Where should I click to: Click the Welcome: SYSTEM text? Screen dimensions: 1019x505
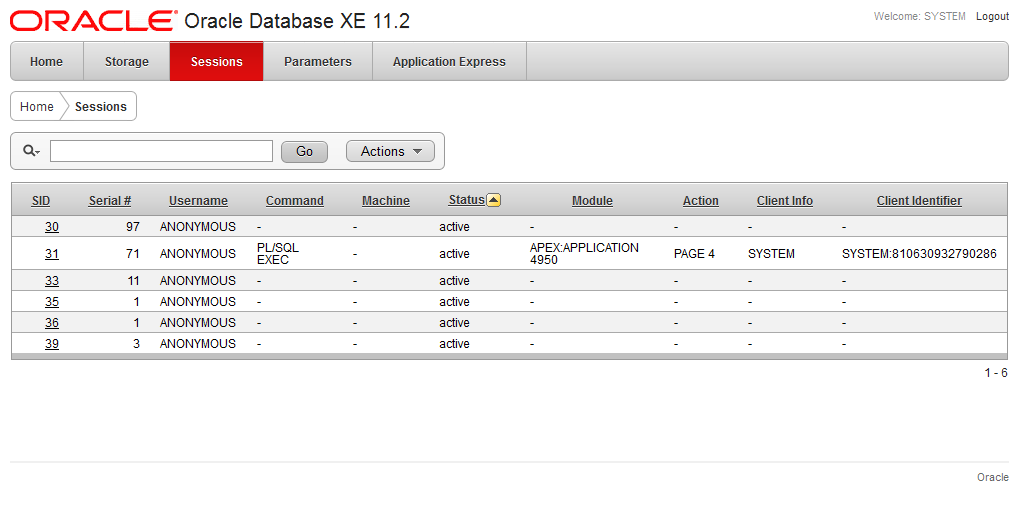(920, 16)
